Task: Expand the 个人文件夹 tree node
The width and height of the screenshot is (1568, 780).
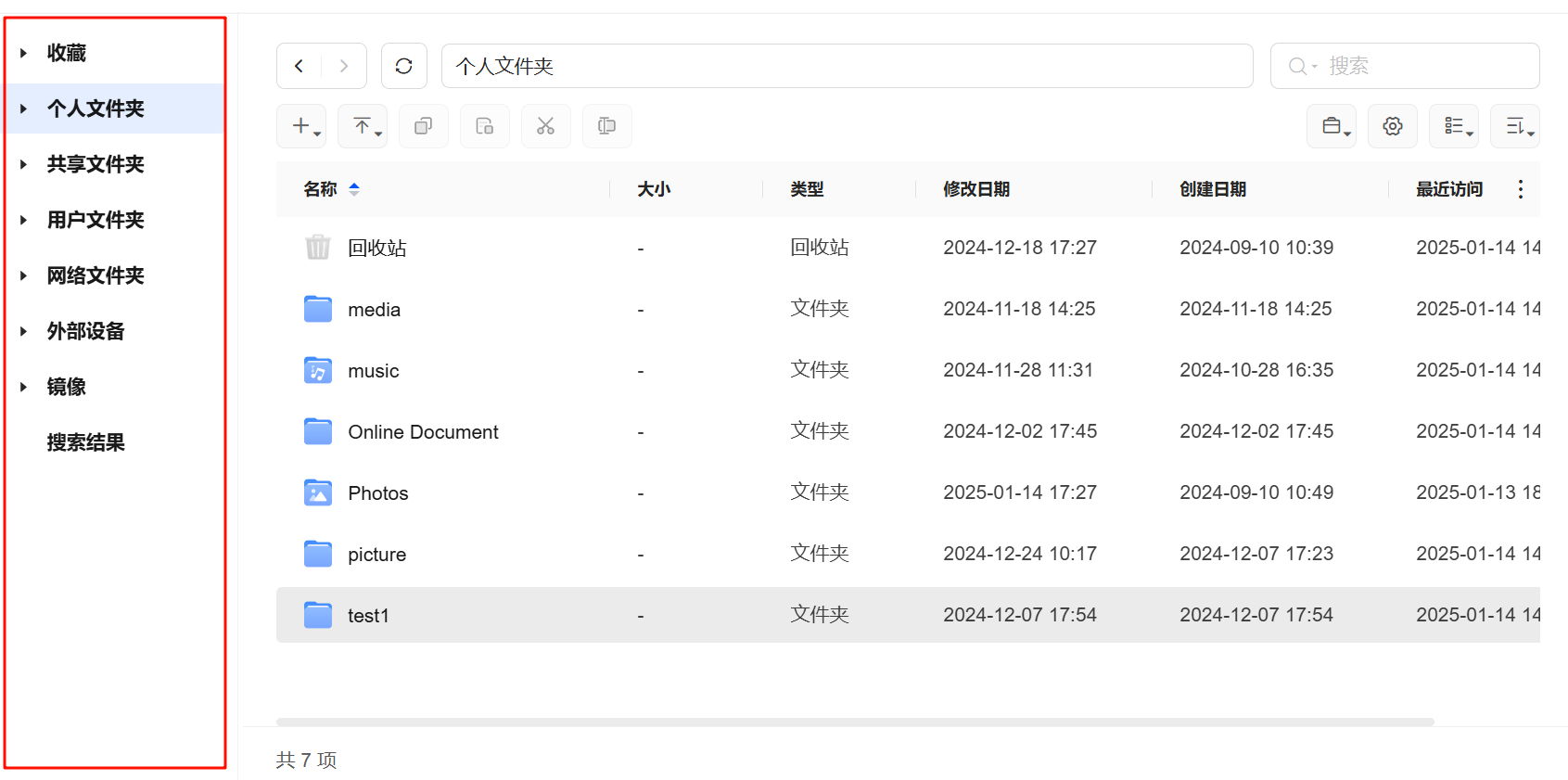Action: [24, 109]
